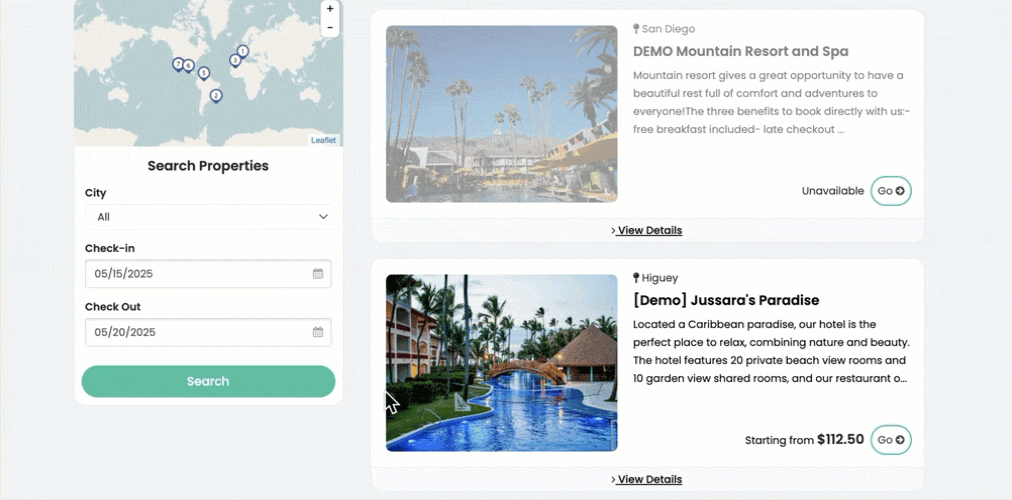Screen dimensions: 1012x500
Task: Select map marker number 7
Action: pyautogui.click(x=178, y=64)
